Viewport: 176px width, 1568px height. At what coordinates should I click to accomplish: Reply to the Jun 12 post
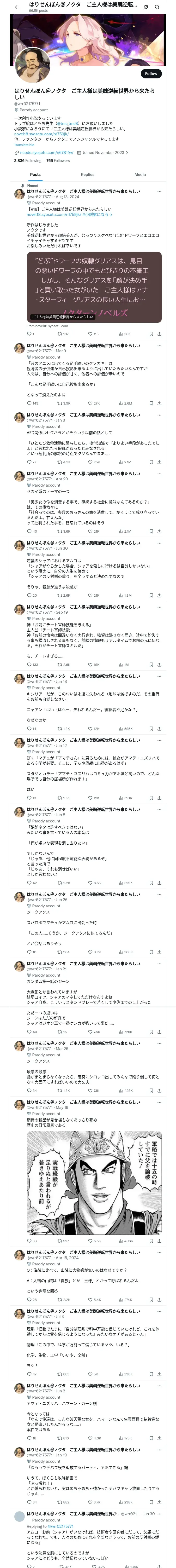[x=28, y=798]
